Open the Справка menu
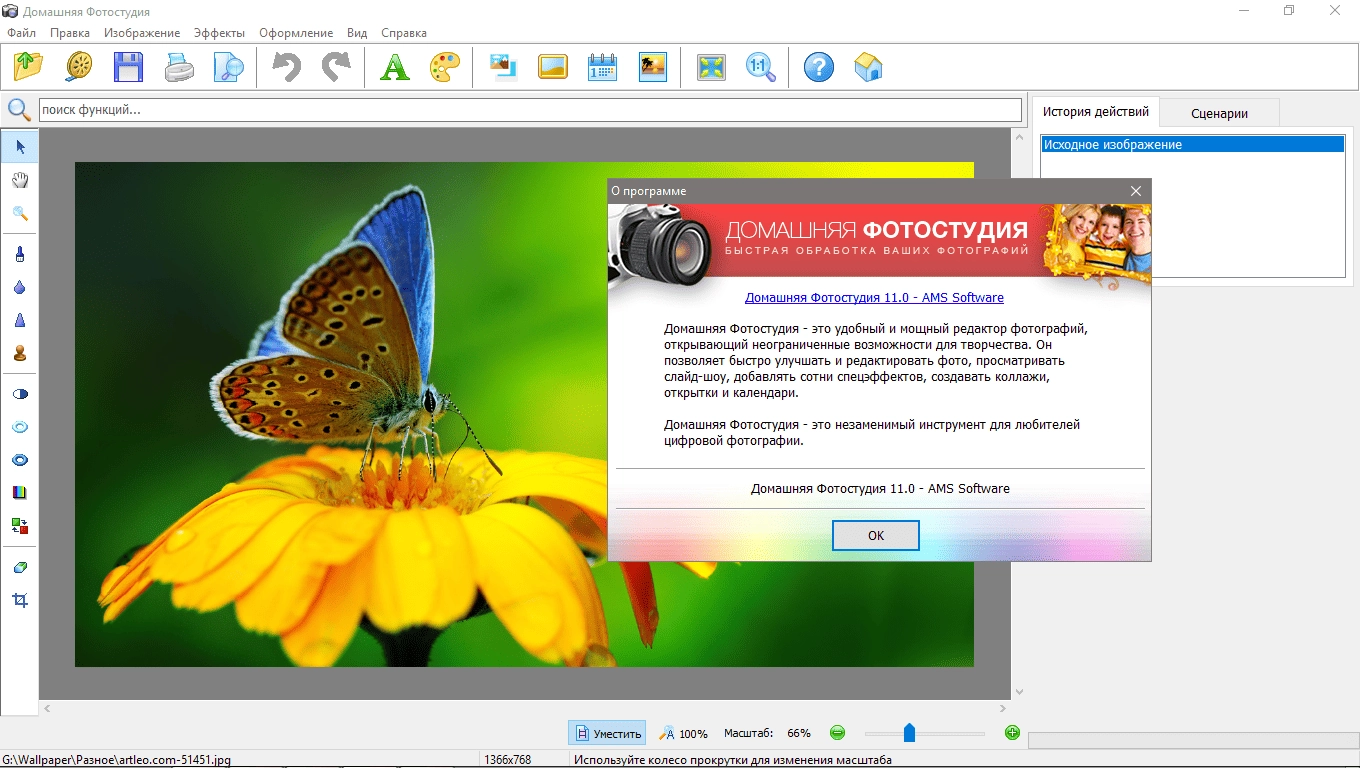Screen dimensions: 1360x768 click(x=403, y=33)
